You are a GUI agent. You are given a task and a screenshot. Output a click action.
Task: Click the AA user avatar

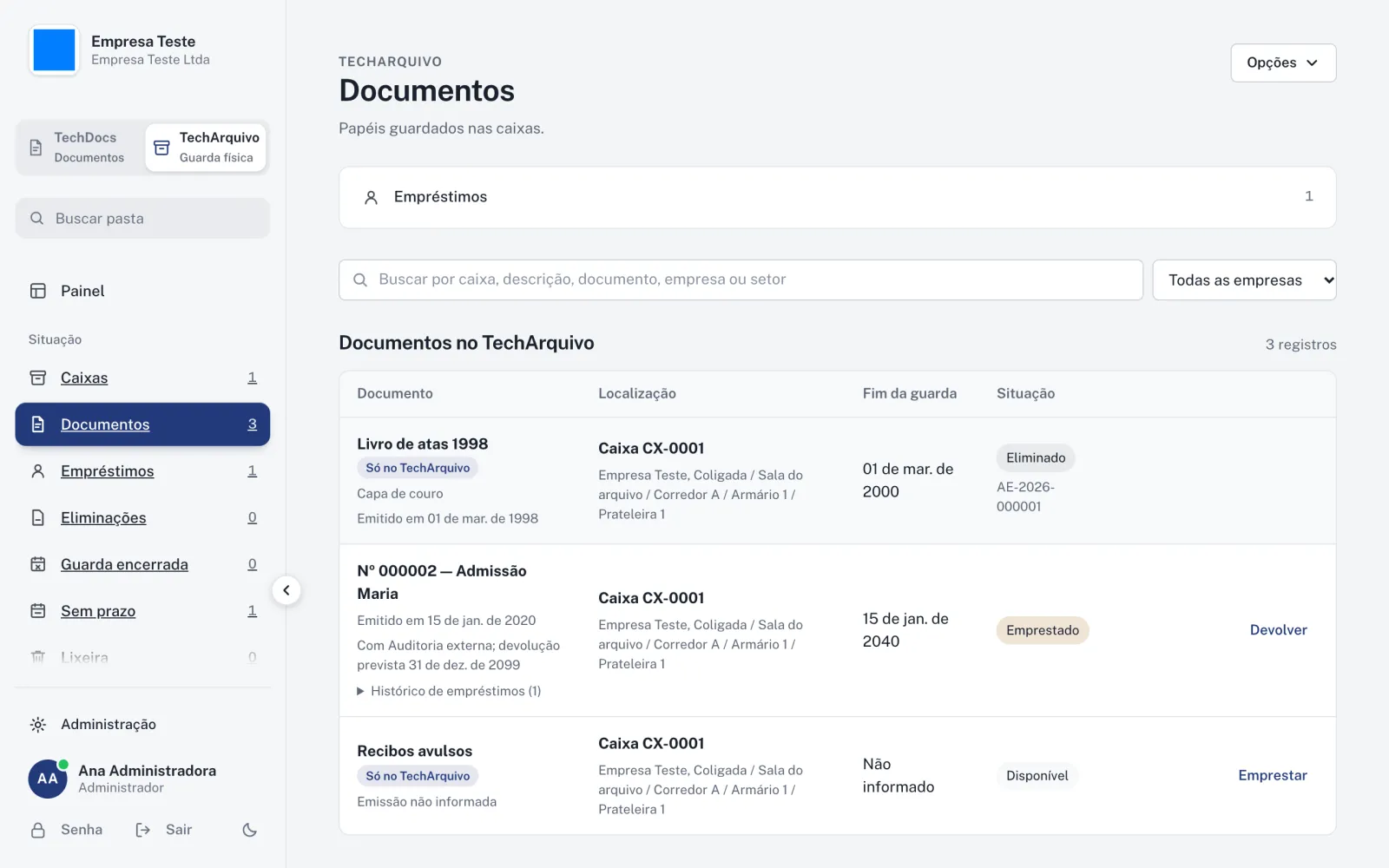(x=48, y=779)
